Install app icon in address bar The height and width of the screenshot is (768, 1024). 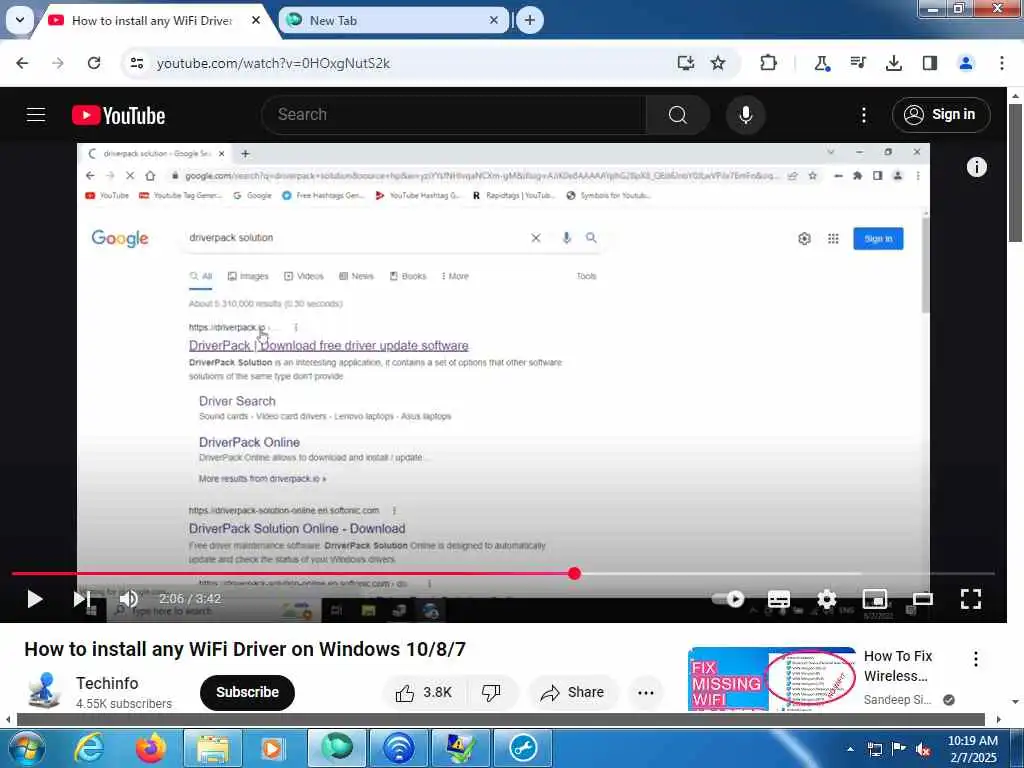pos(685,63)
